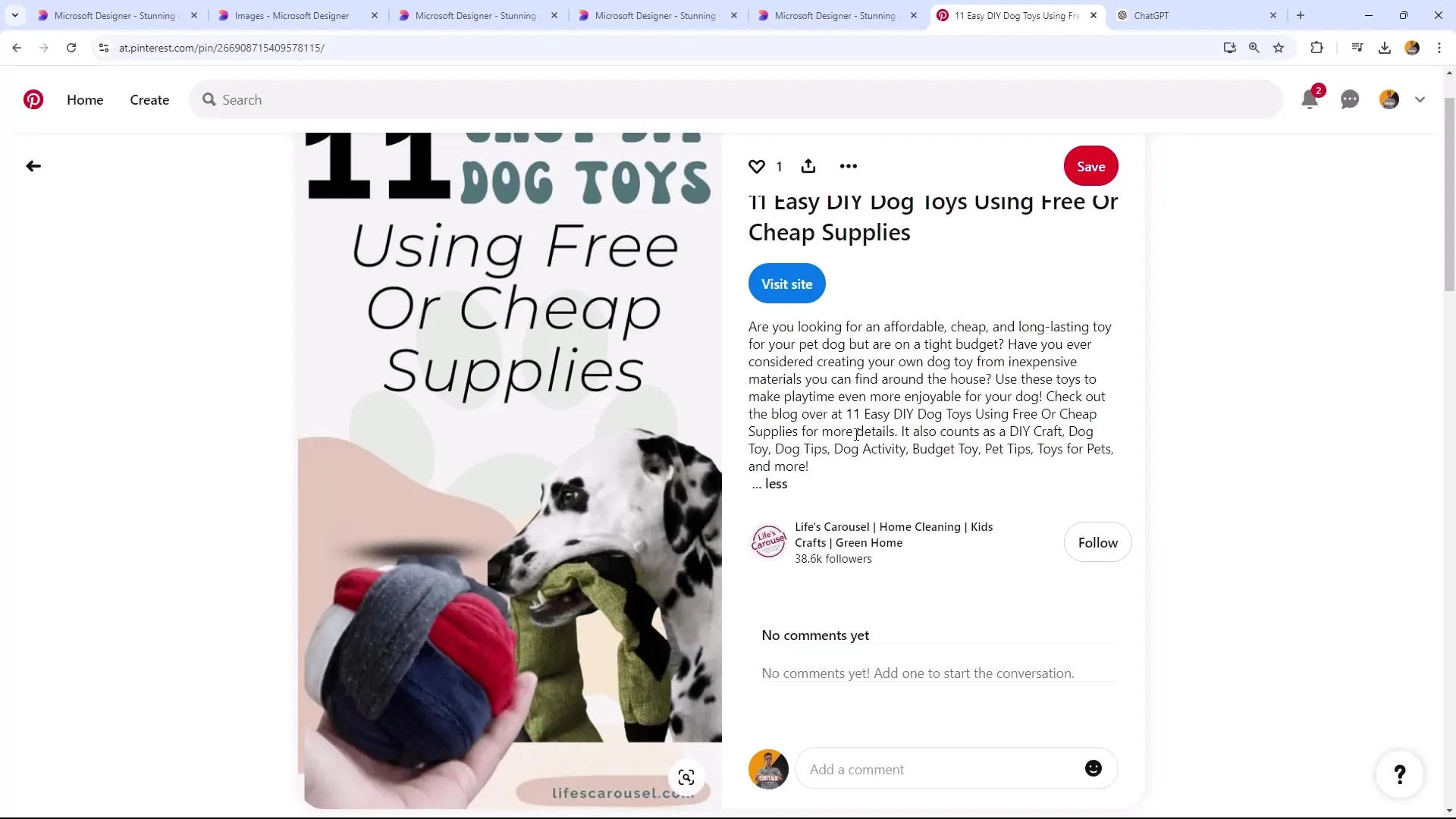The height and width of the screenshot is (819, 1456).
Task: Click the Add a comment input field
Action: 944,769
